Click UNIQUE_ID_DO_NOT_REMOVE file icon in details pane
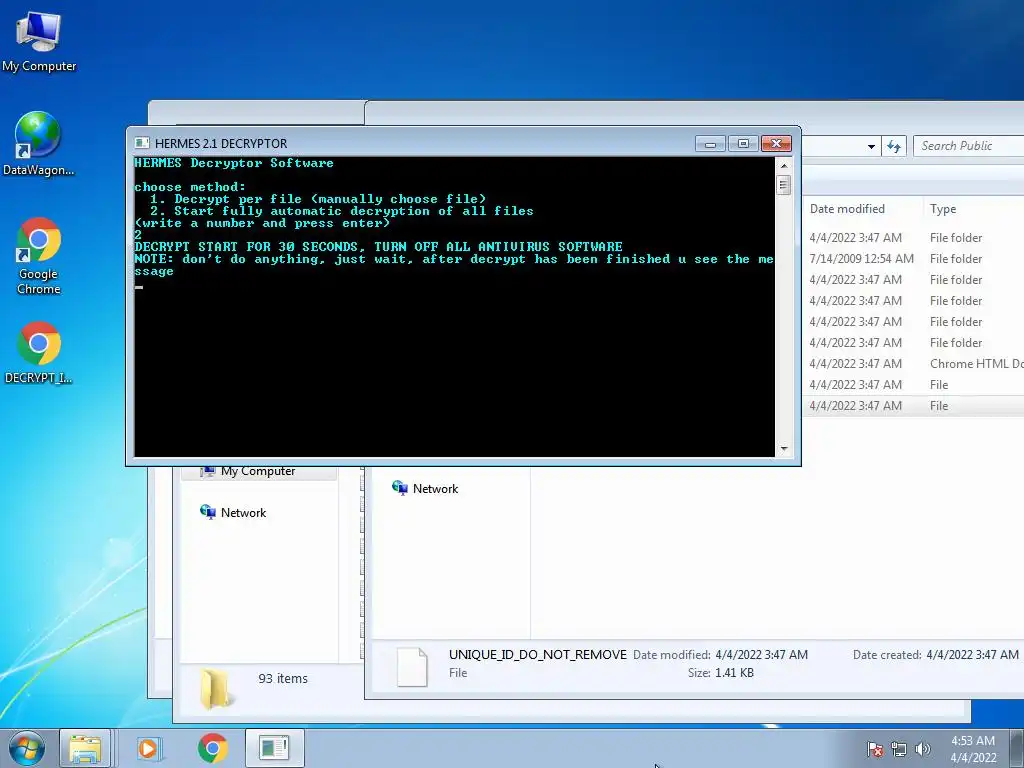1024x768 pixels. (x=412, y=666)
